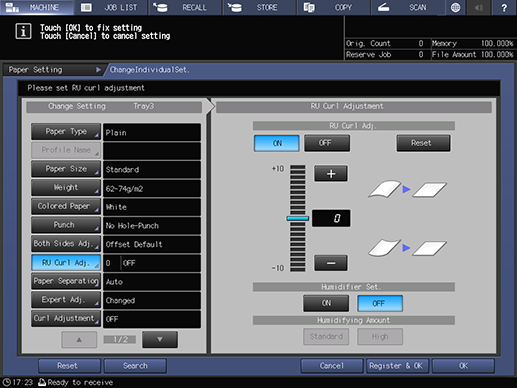Click the globe language icon
Image resolution: width=517 pixels, height=388 pixels.
455,7
